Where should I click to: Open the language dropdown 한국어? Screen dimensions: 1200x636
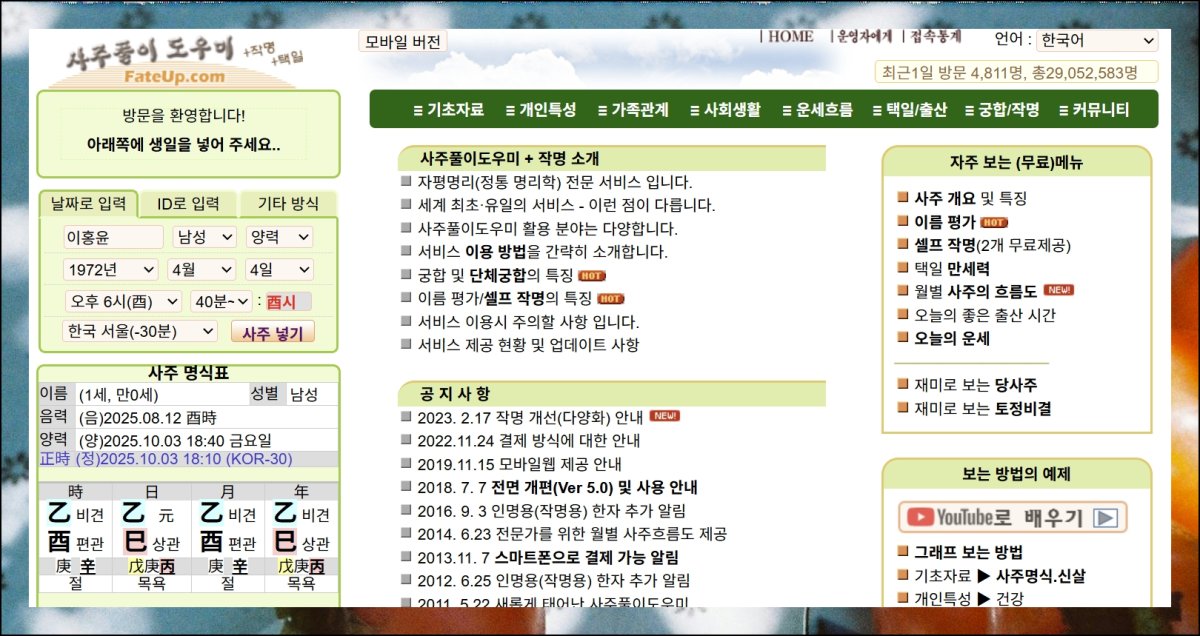pos(1097,41)
